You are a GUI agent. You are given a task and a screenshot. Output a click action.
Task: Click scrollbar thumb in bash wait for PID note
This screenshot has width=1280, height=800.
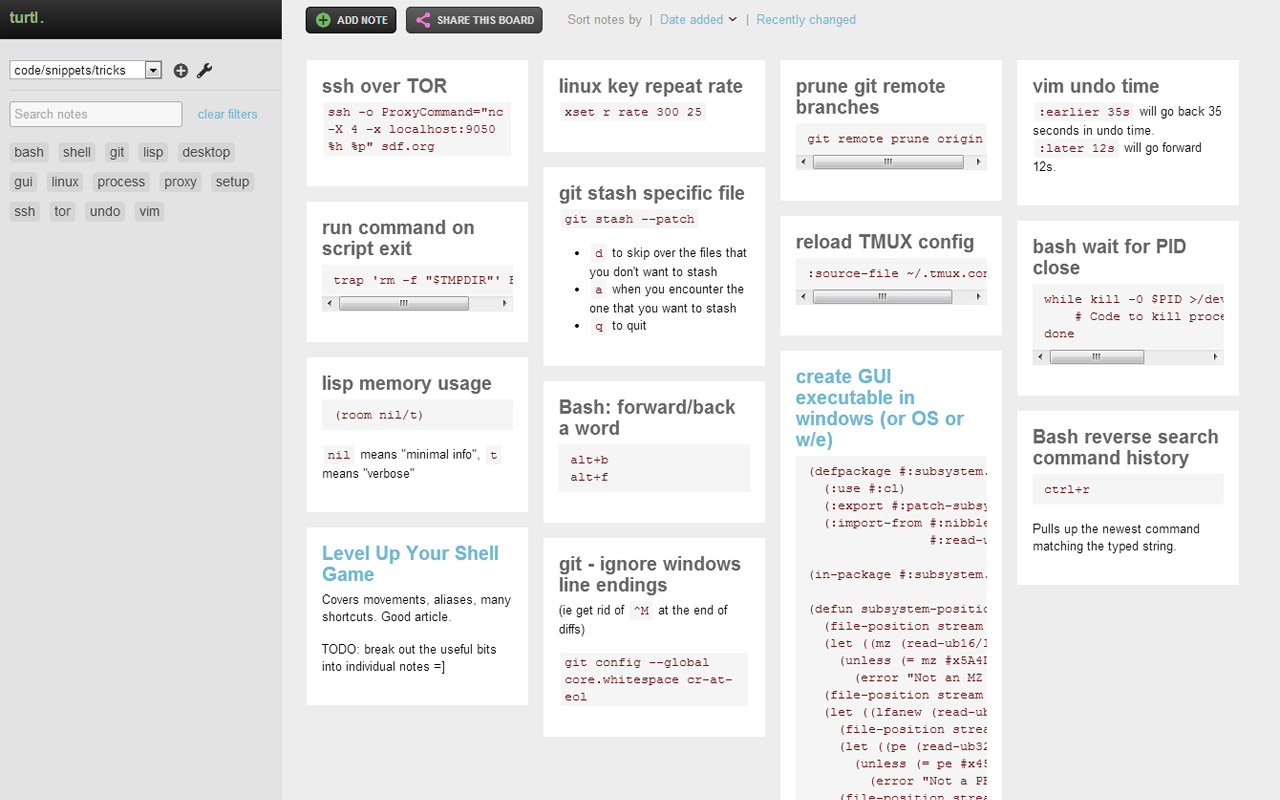[x=1097, y=356]
